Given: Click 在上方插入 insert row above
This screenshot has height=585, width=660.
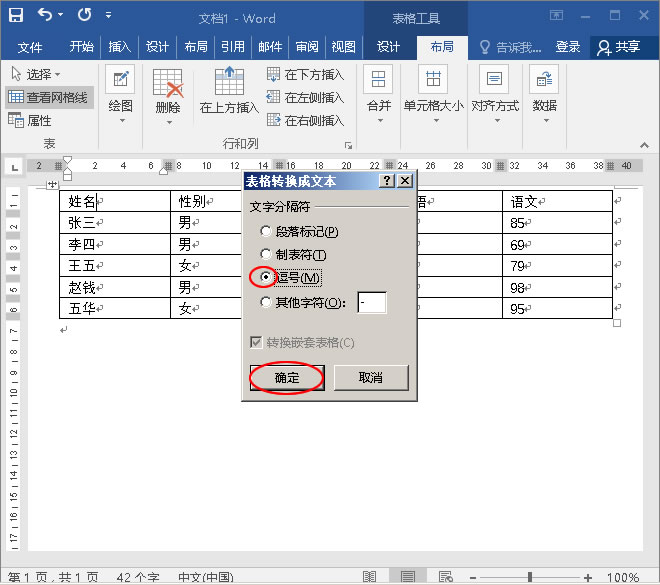Looking at the screenshot, I should (x=229, y=91).
